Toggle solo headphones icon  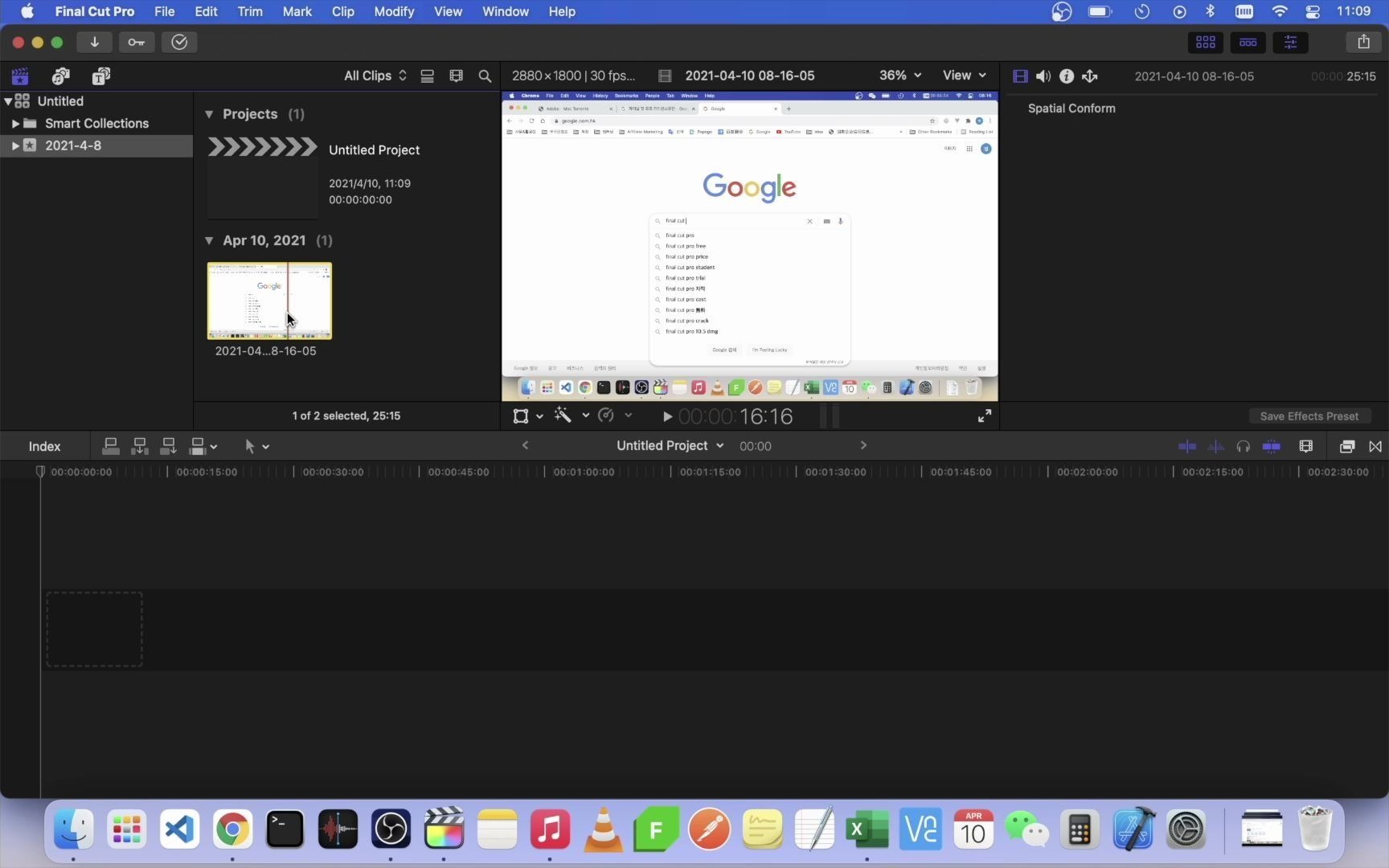pos(1244,447)
